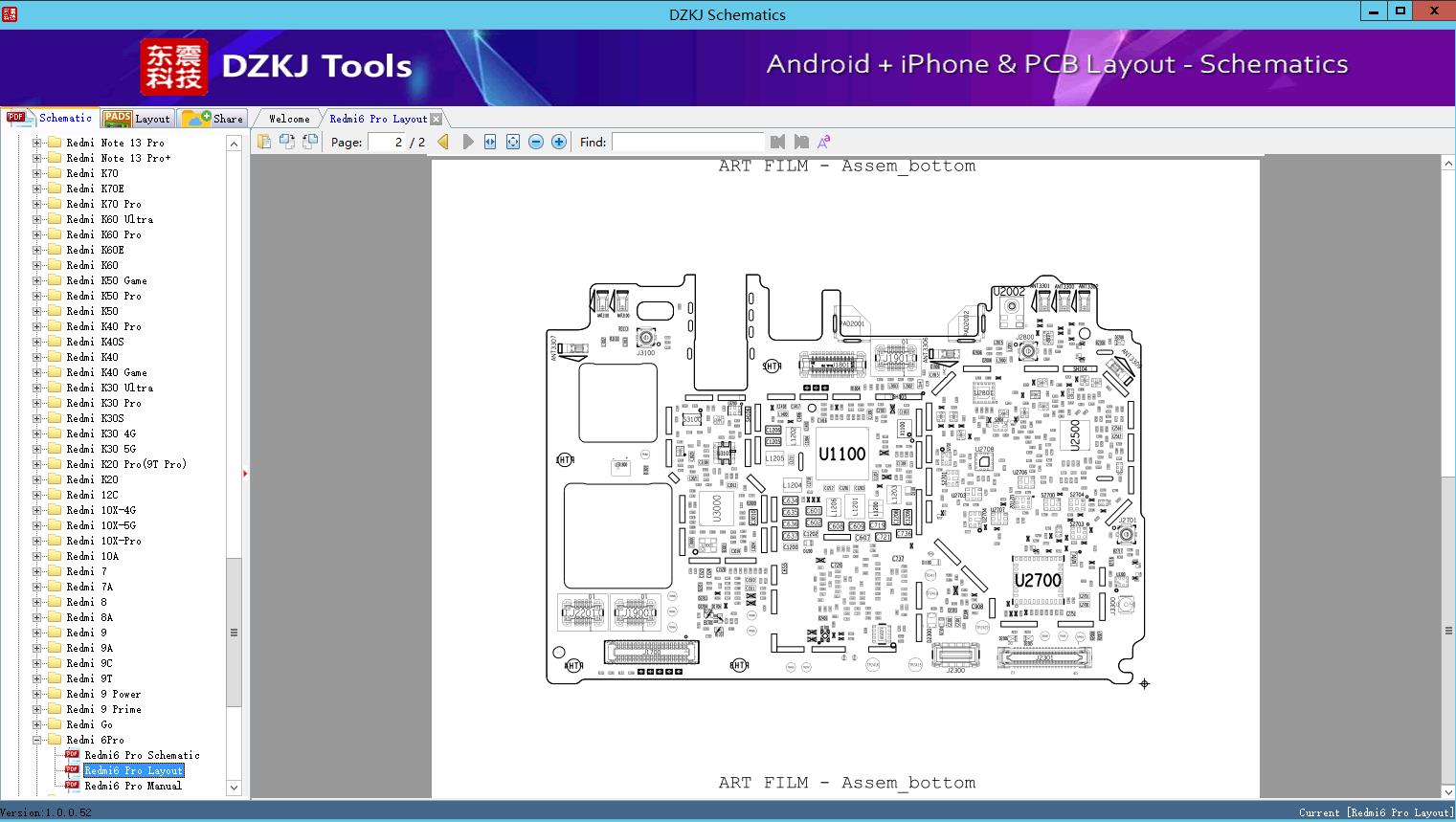Click the Find text field
The width and height of the screenshot is (1456, 822).
tap(687, 142)
